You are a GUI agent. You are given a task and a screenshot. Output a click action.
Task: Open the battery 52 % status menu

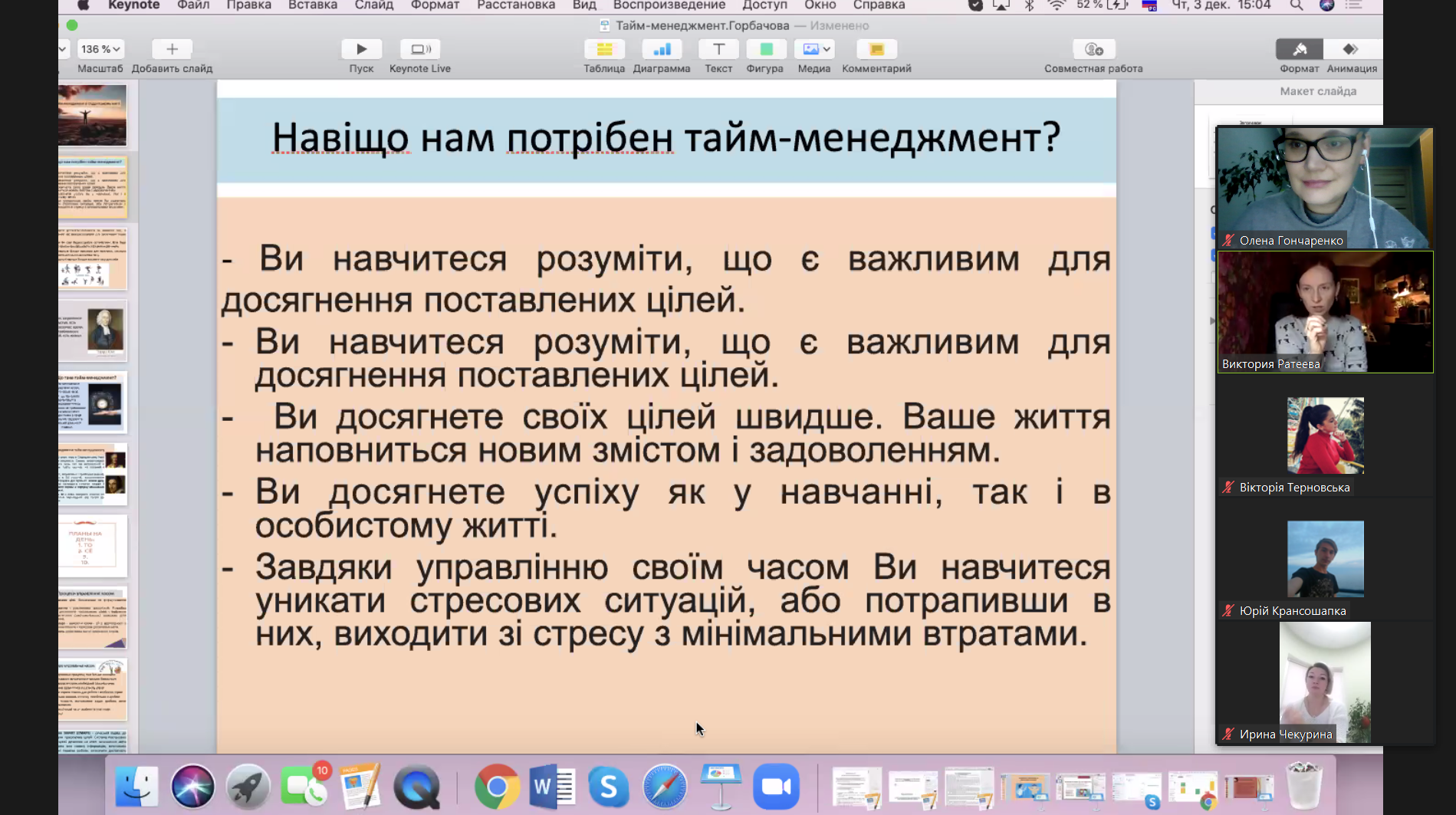tap(1102, 5)
